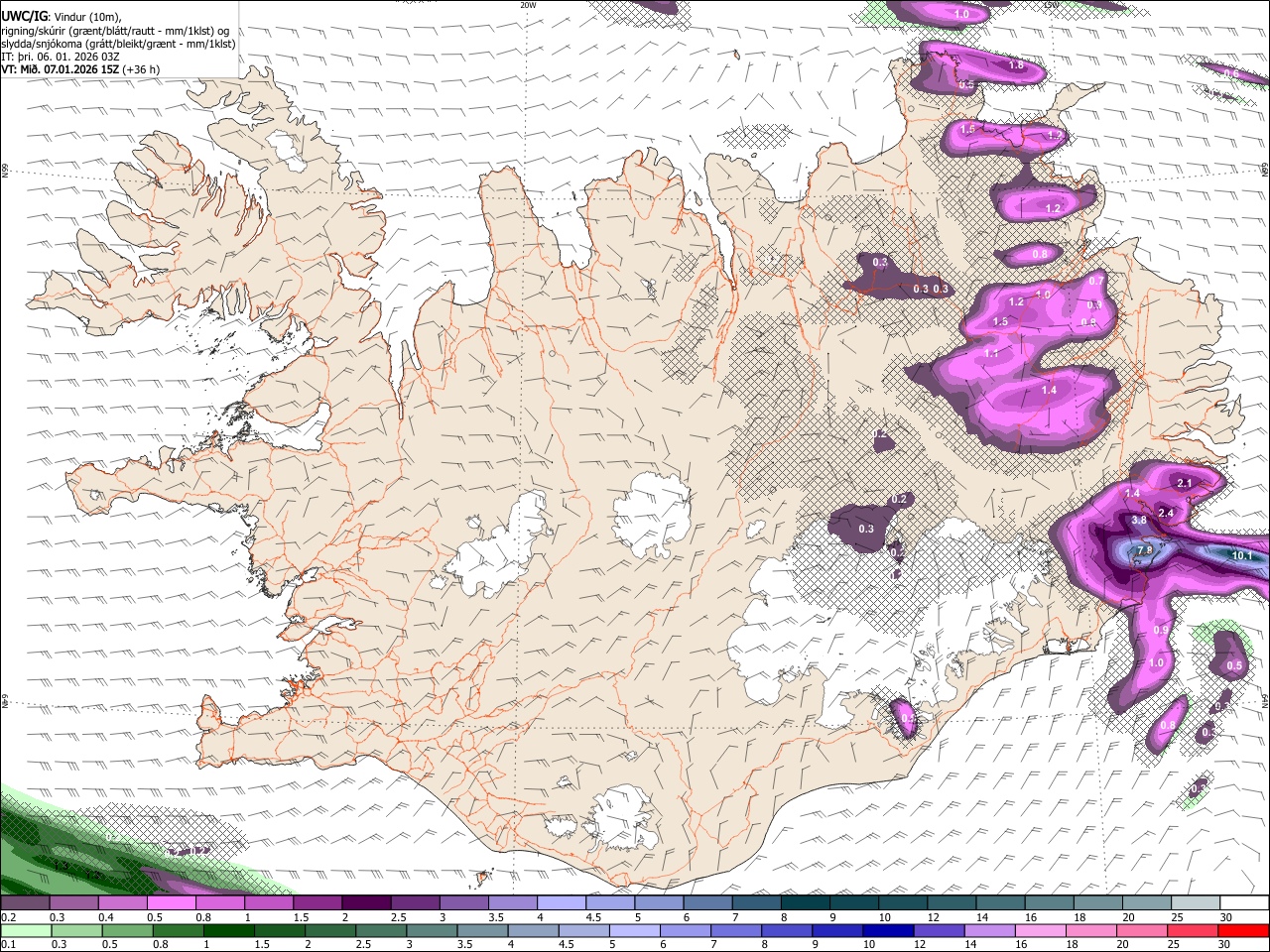Click the 30 label in upper legend row
This screenshot has width=1270, height=952.
pyautogui.click(x=1225, y=917)
